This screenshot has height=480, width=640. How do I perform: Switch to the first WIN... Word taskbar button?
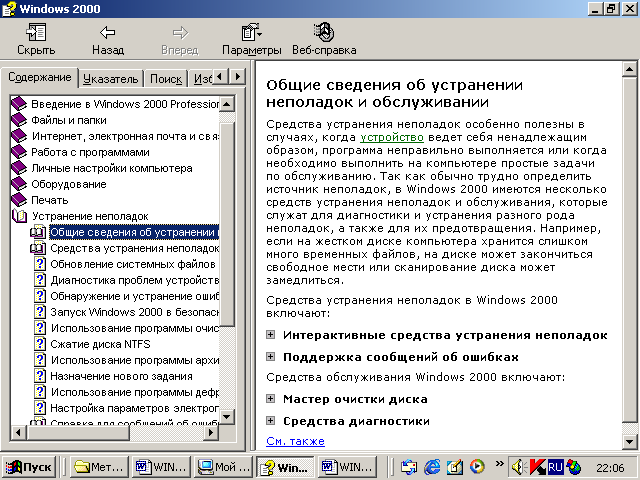pos(161,467)
